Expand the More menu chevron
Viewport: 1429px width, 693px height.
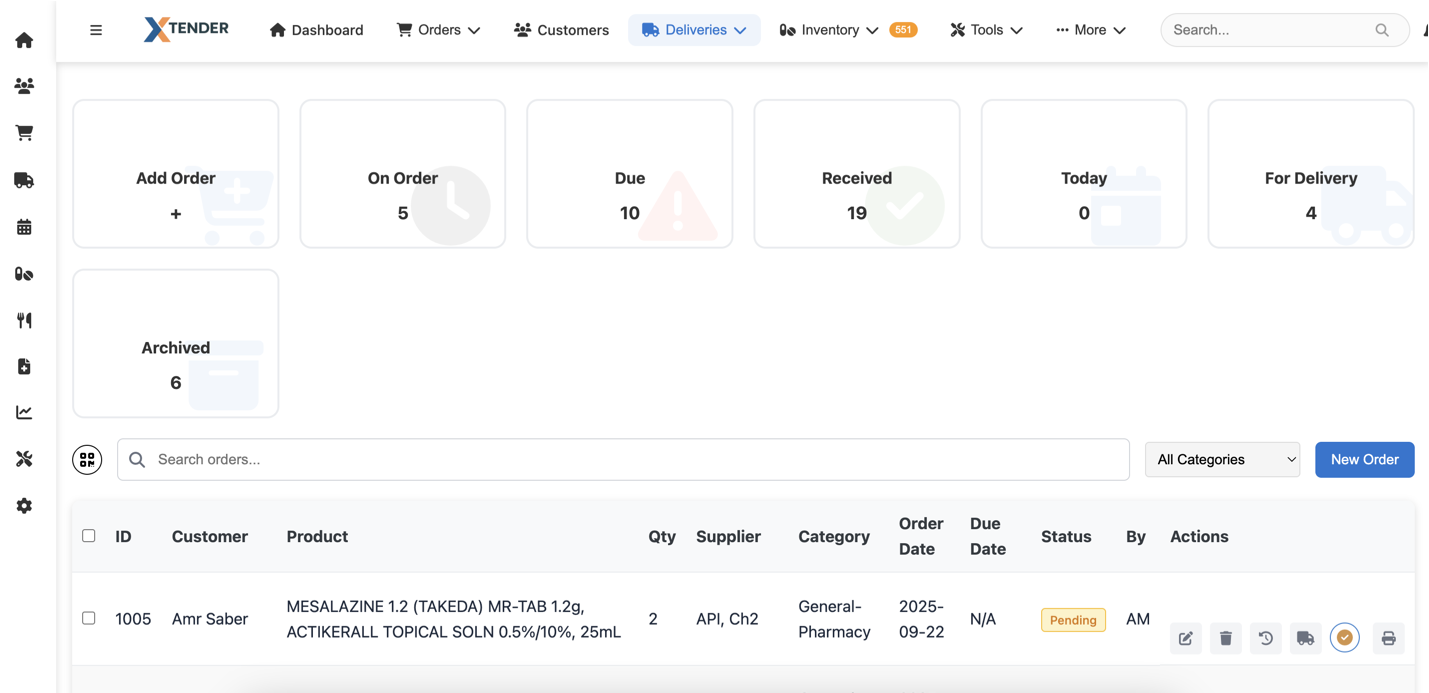click(1118, 30)
